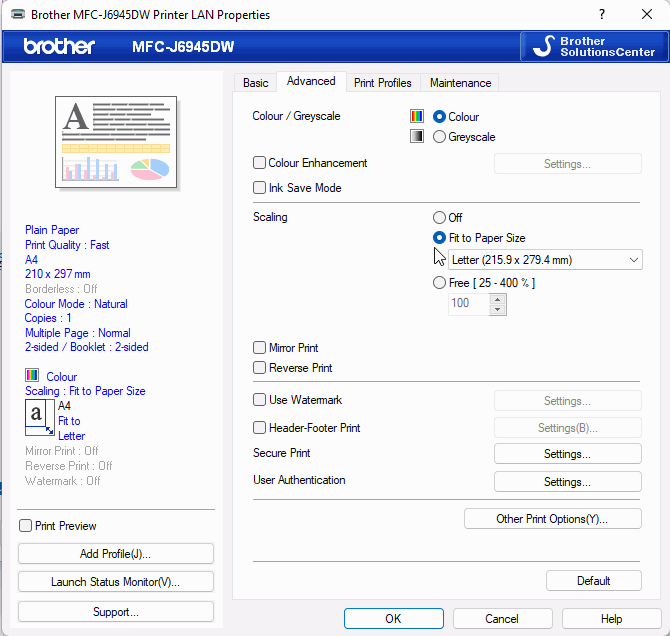
Task: Click the Brother Solutions Center logo button
Action: tap(594, 46)
